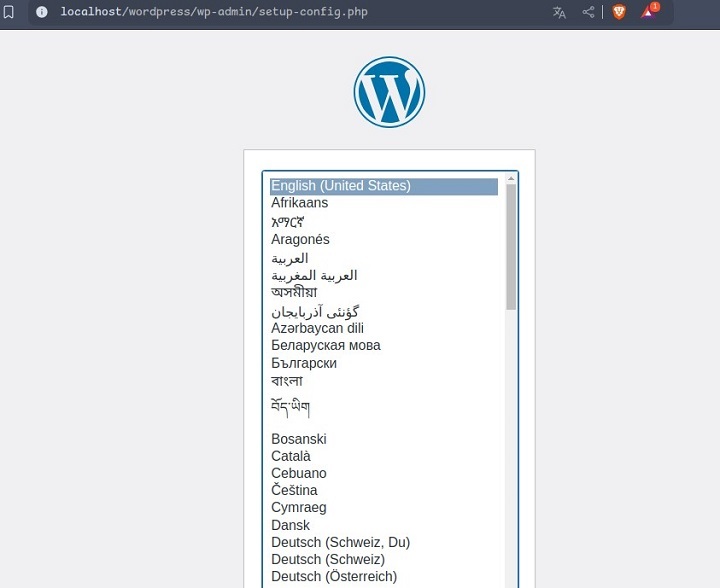Select Cymraeg language
The image size is (720, 588).
pyautogui.click(x=384, y=508)
